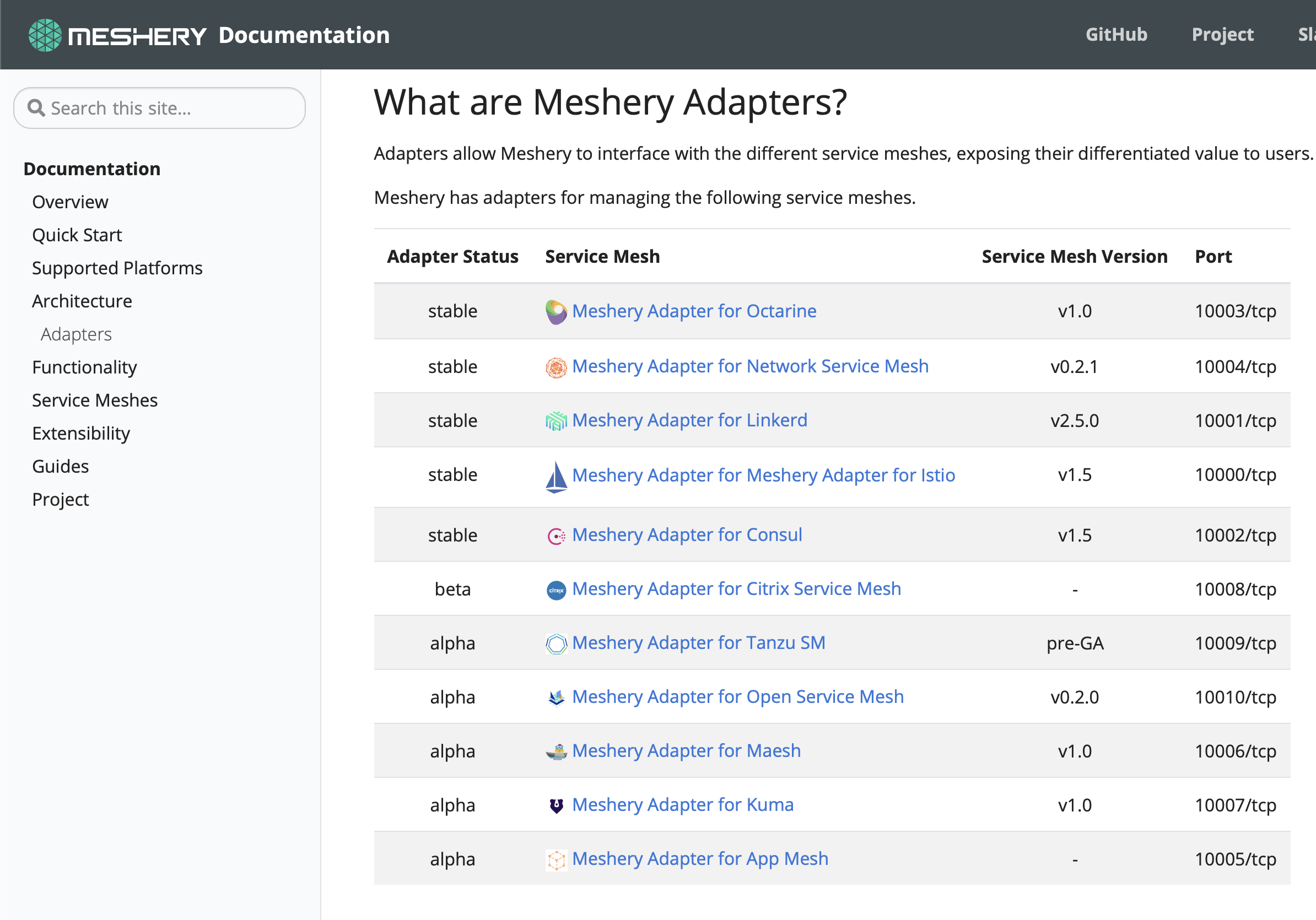Click the Istio sailboat logo icon

pos(556,477)
